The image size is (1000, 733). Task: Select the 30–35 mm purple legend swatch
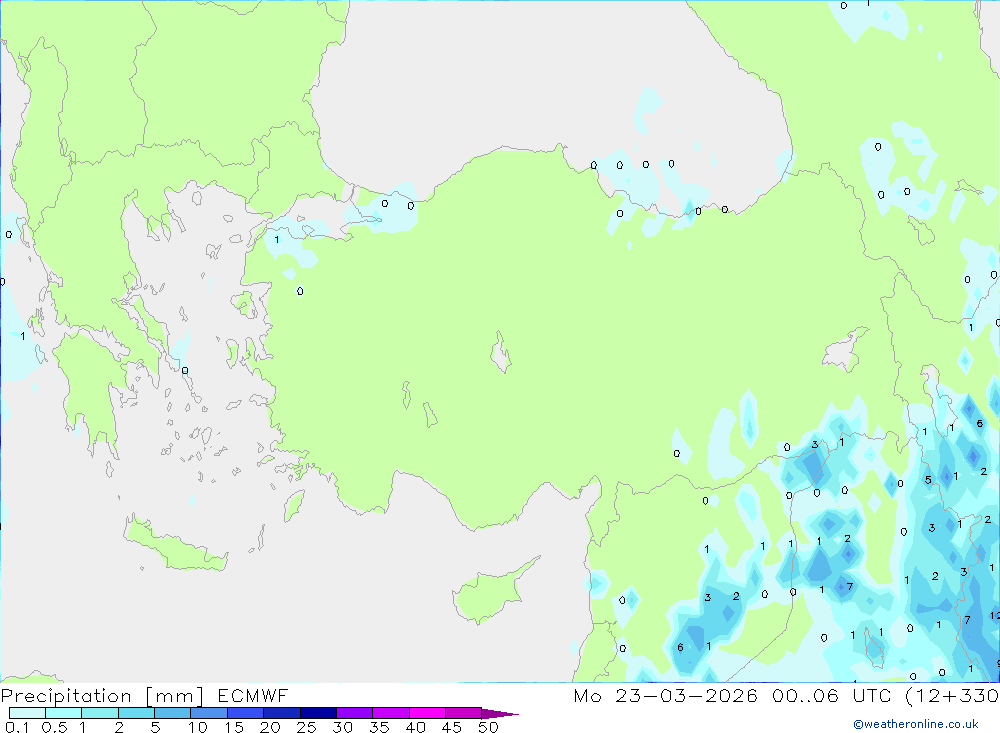click(x=354, y=713)
